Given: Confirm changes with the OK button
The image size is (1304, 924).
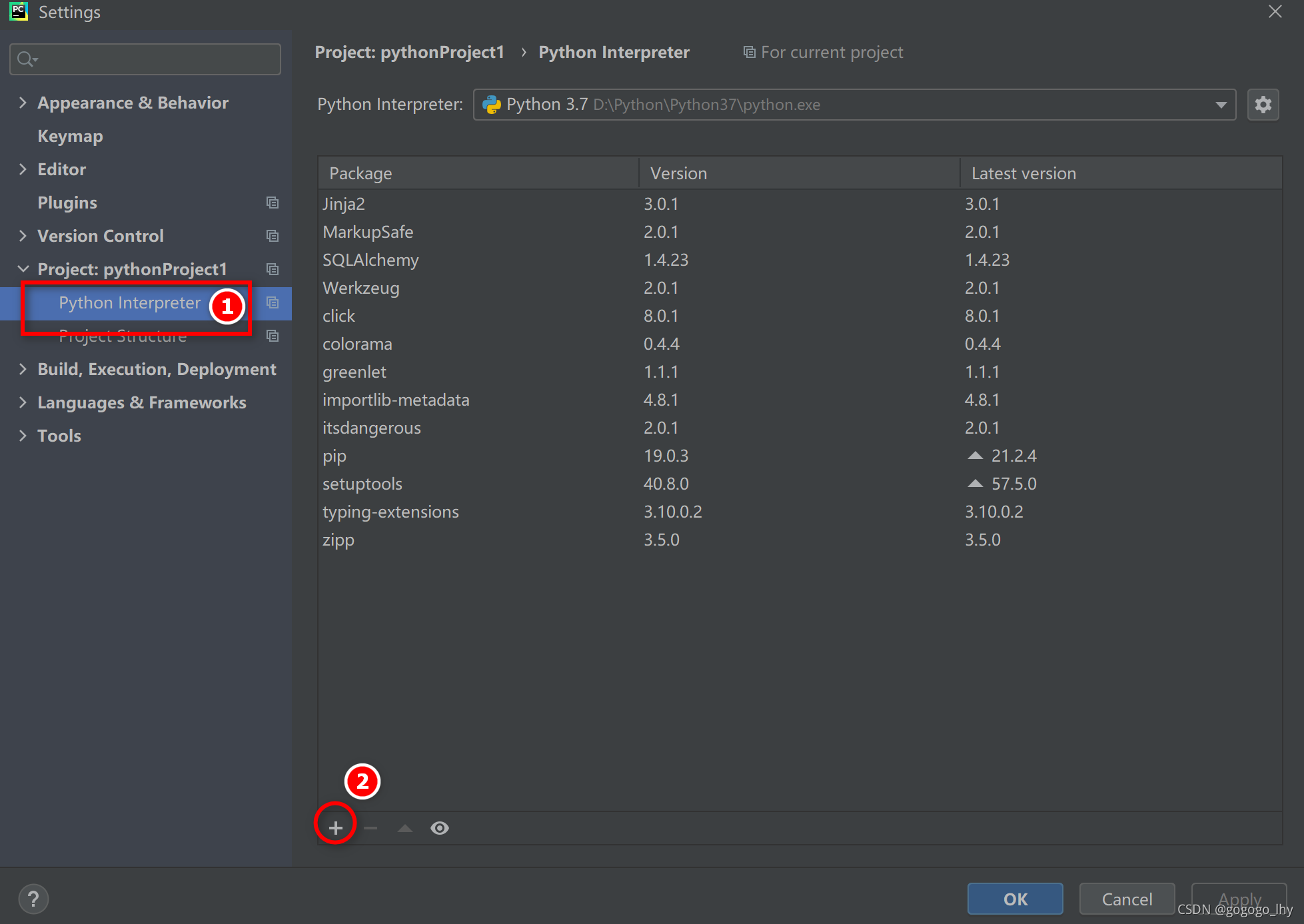Looking at the screenshot, I should [1015, 899].
